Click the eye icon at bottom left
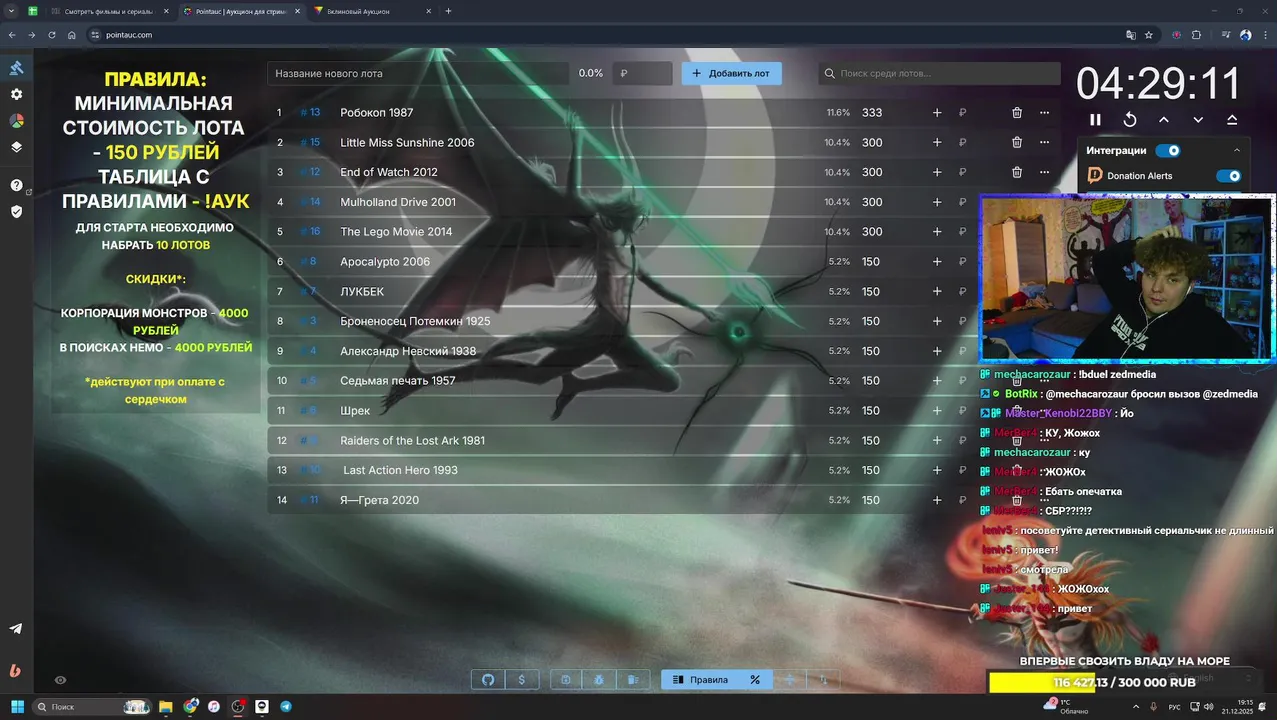The height and width of the screenshot is (720, 1277). pos(60,680)
